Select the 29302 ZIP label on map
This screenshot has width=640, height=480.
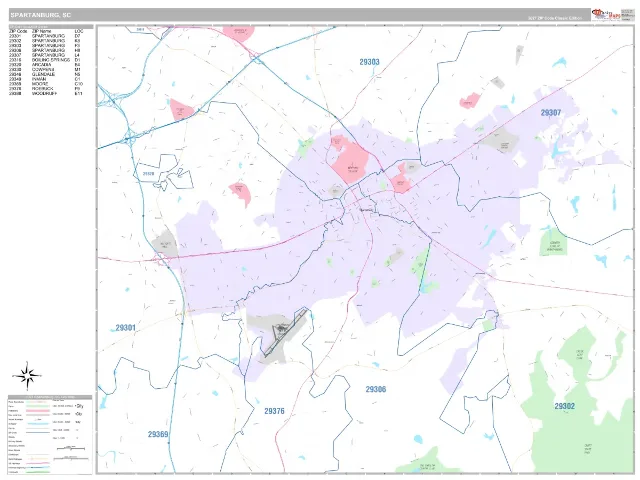coord(564,406)
